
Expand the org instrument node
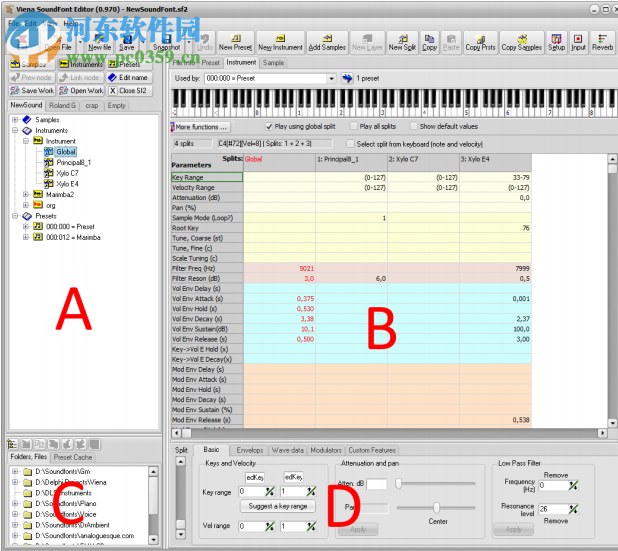pos(26,205)
